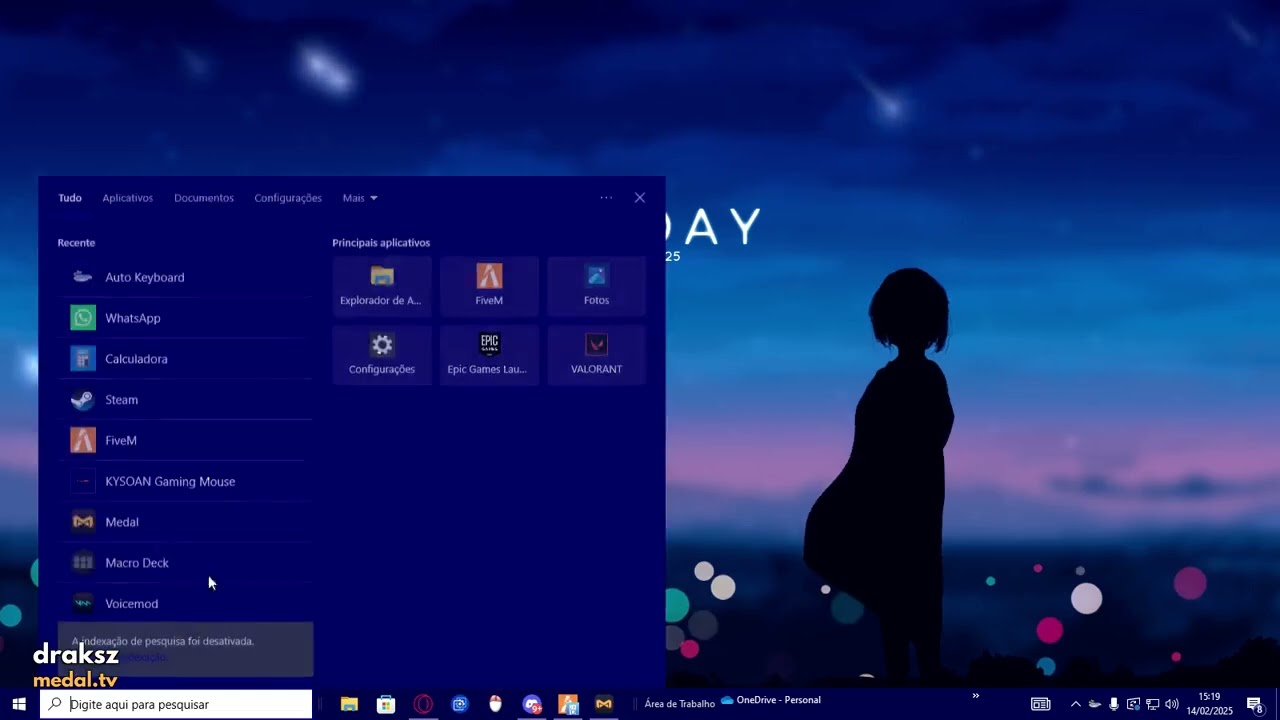Open clock and date flyout
The width and height of the screenshot is (1280, 720).
[1210, 704]
